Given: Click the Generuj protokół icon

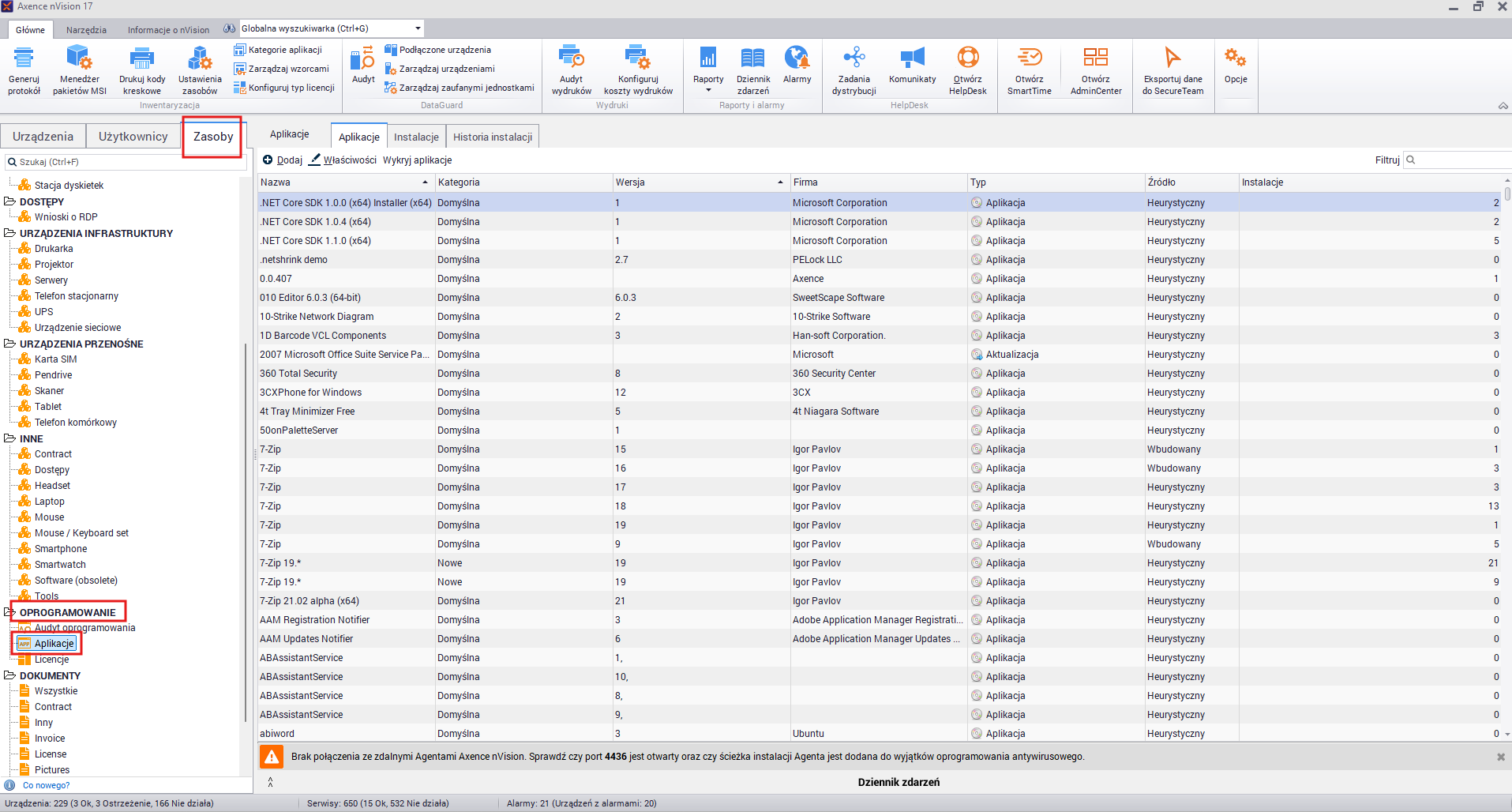Looking at the screenshot, I should (x=24, y=59).
